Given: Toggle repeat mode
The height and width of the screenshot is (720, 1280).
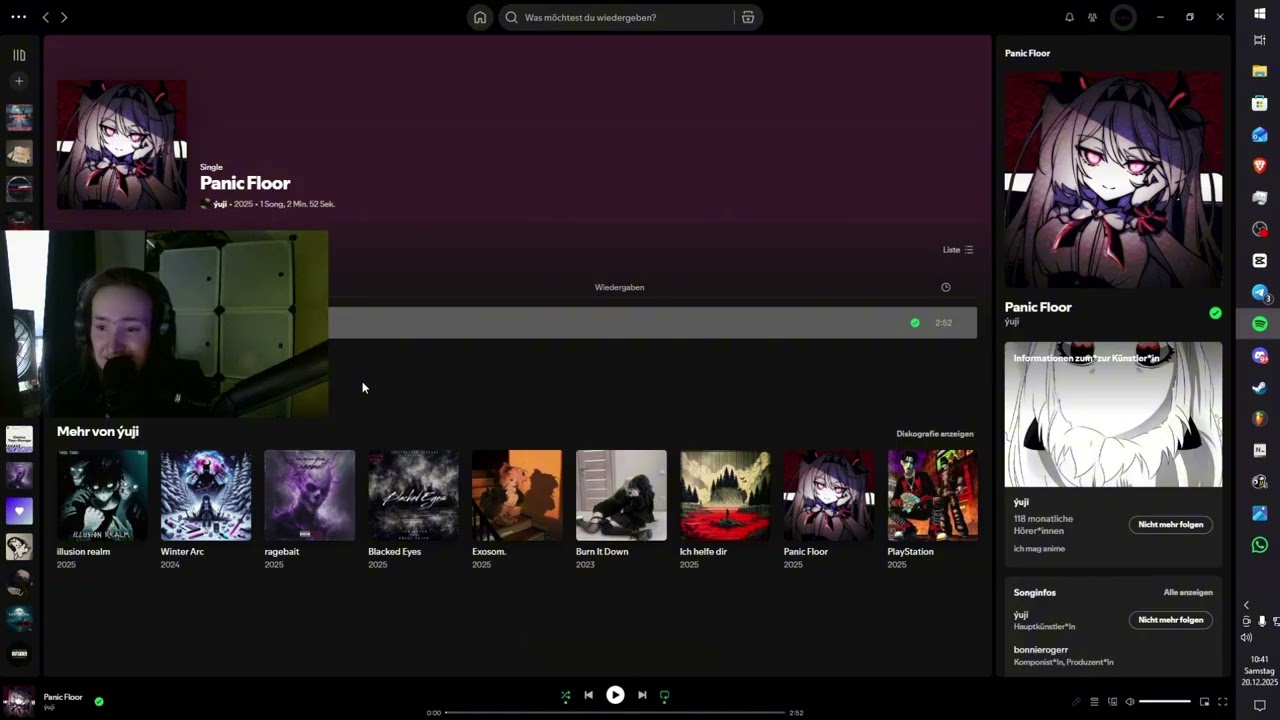Looking at the screenshot, I should [x=664, y=695].
